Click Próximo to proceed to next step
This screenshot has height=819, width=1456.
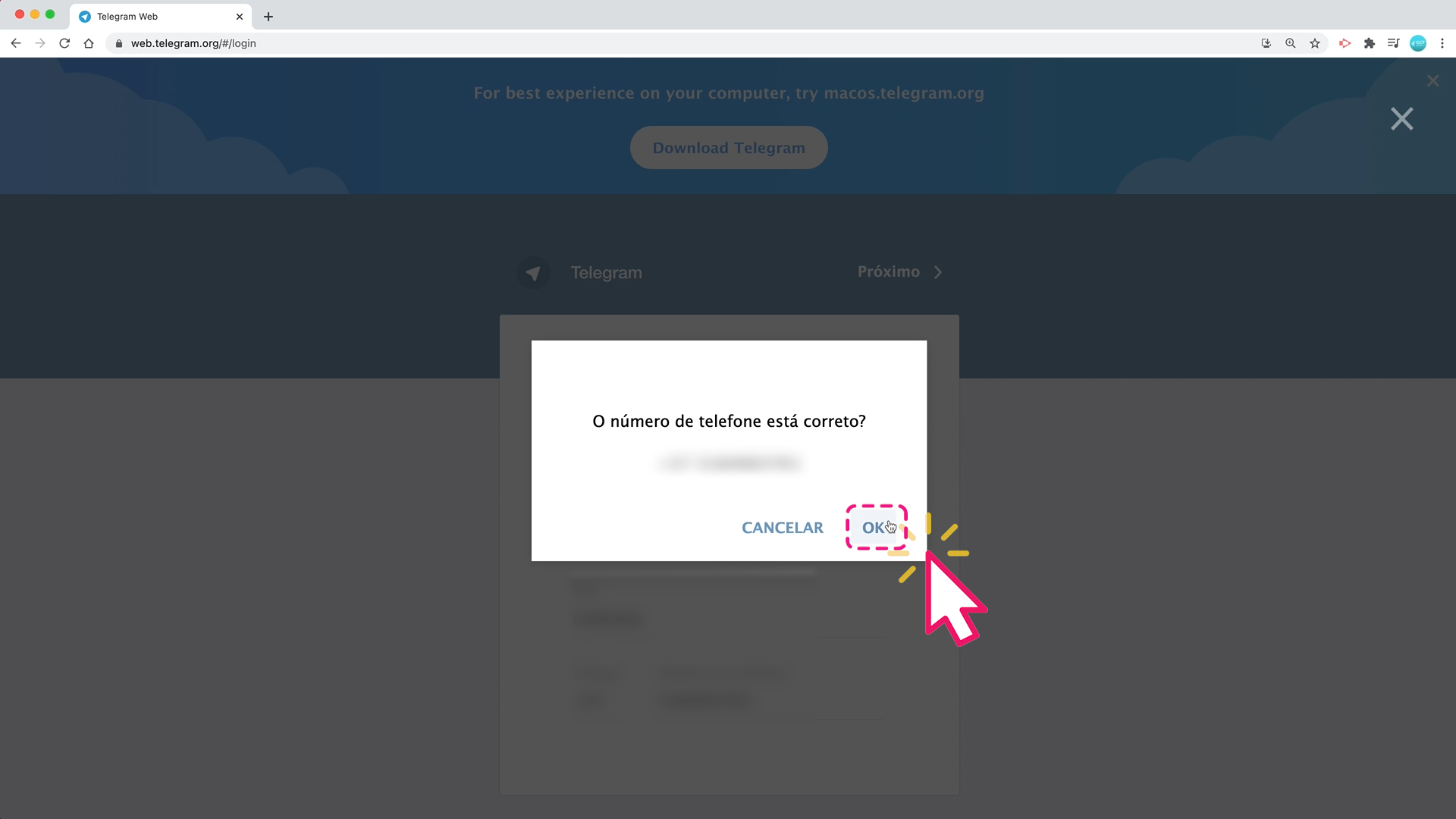pos(898,271)
